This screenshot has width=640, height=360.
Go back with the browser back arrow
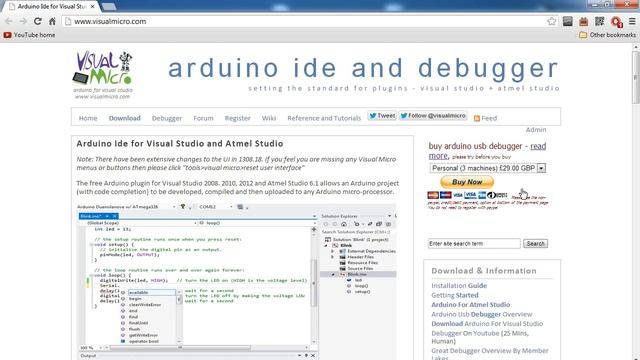coord(9,21)
